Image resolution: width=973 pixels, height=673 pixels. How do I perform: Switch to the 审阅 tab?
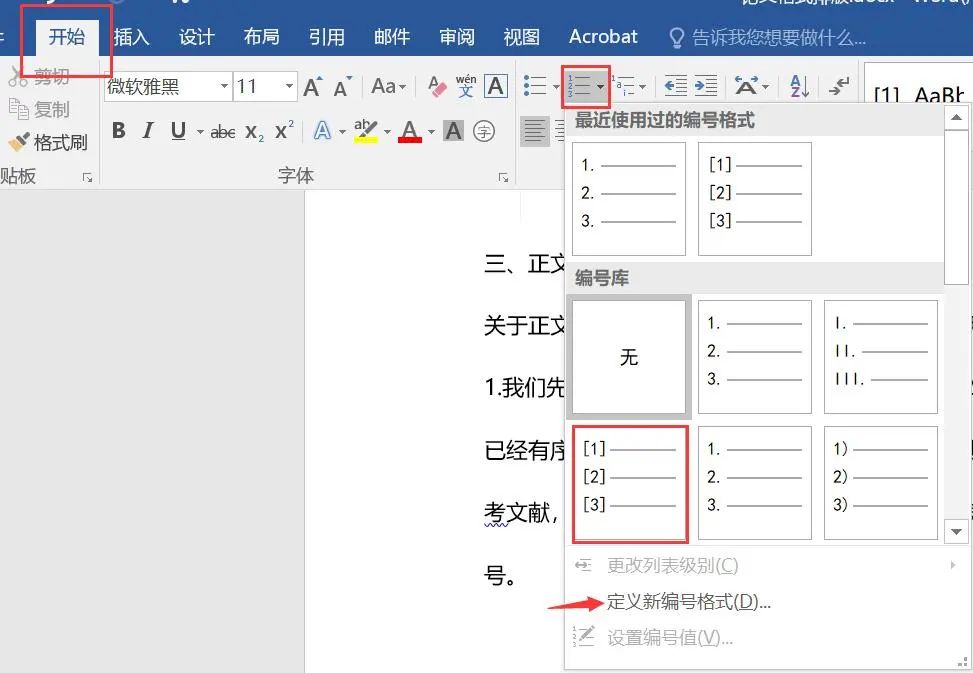pyautogui.click(x=457, y=37)
